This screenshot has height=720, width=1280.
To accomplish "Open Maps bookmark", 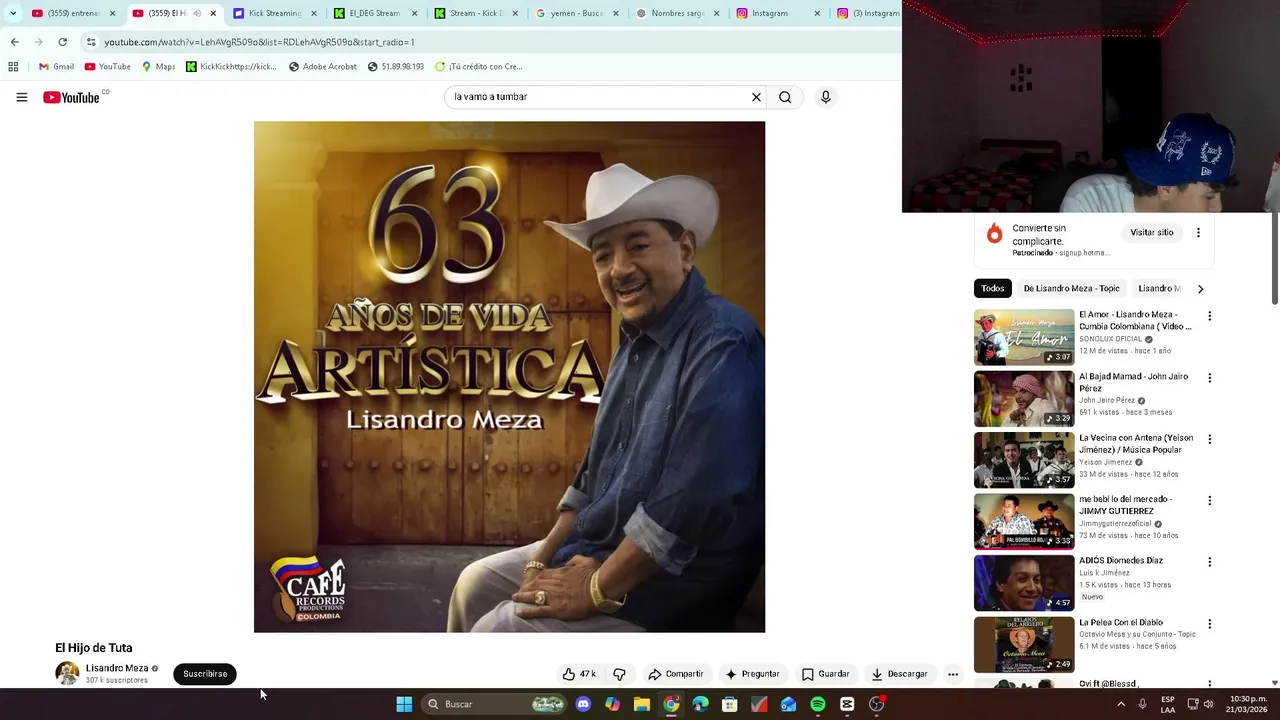I will pos(158,67).
